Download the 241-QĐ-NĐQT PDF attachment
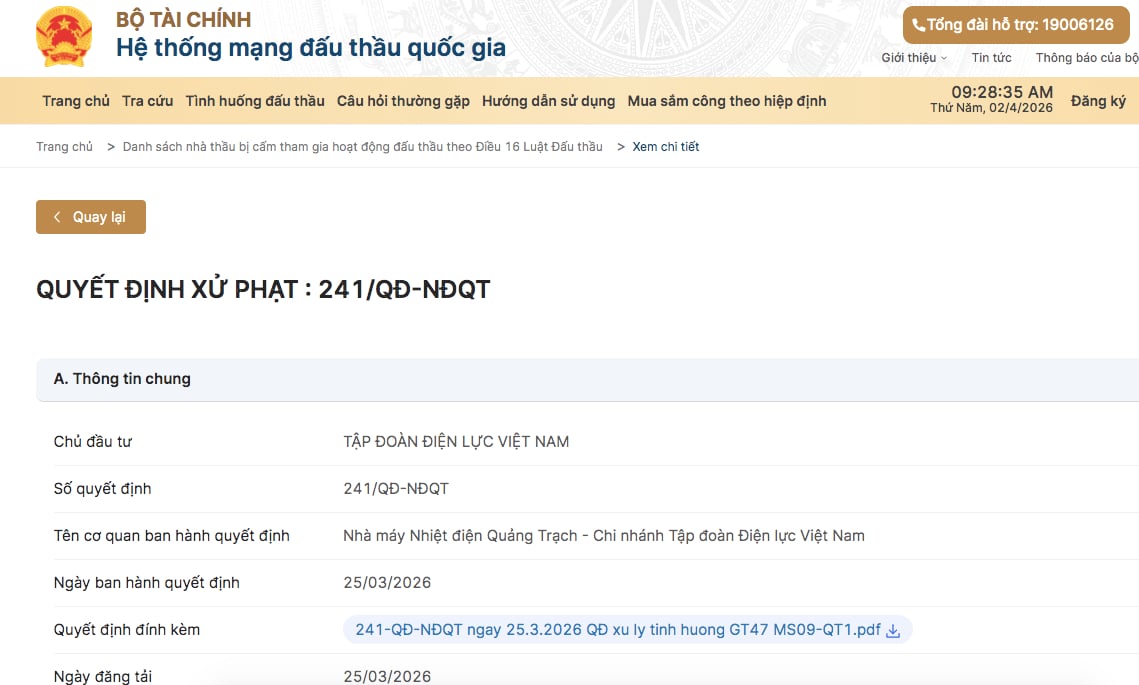The height and width of the screenshot is (685, 1139). 617,630
